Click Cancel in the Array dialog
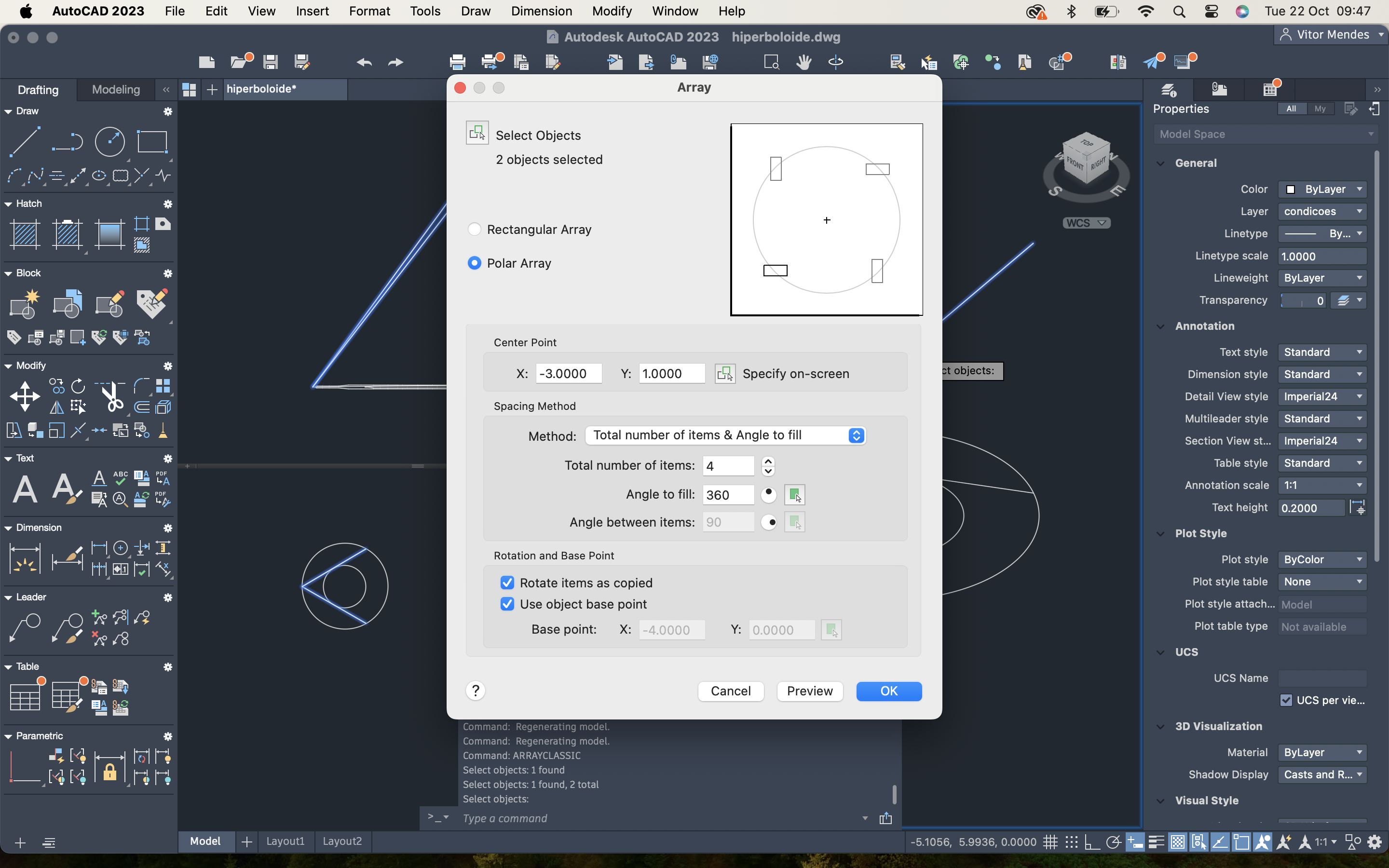This screenshot has height=868, width=1389. (x=731, y=691)
